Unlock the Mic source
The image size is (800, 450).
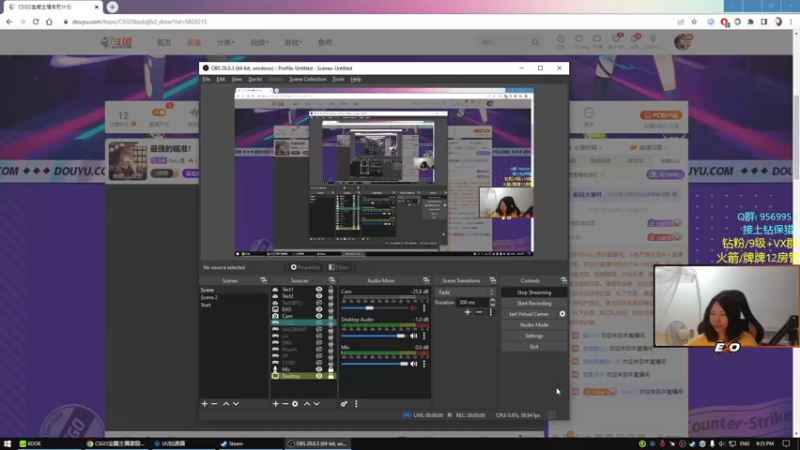pyautogui.click(x=331, y=369)
